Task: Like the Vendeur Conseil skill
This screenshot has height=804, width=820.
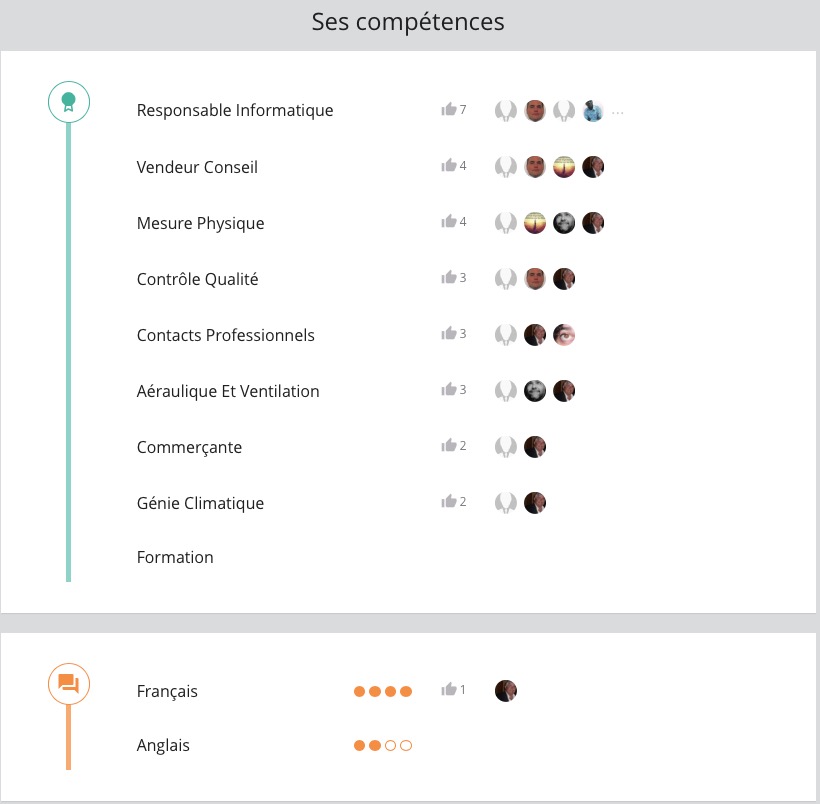Action: point(448,166)
